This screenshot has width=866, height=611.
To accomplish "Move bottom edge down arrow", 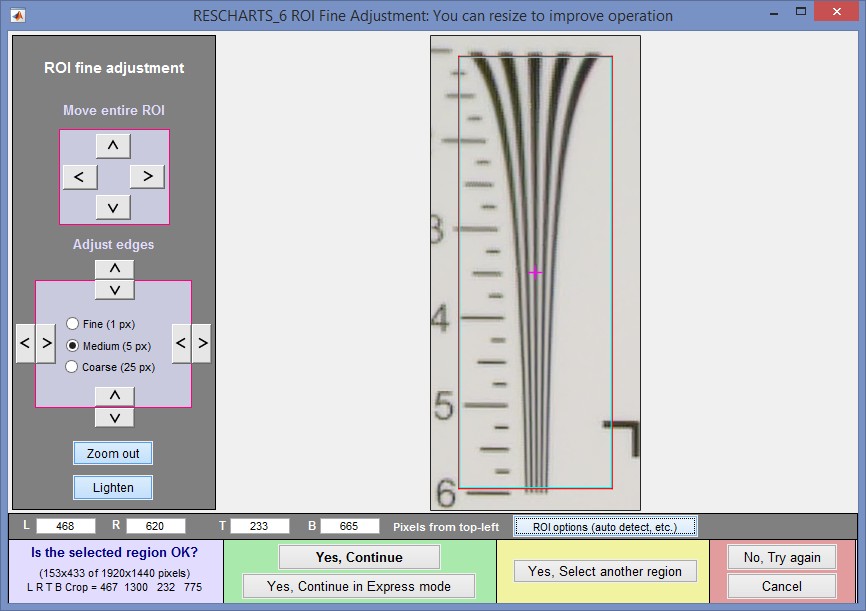I will (114, 418).
